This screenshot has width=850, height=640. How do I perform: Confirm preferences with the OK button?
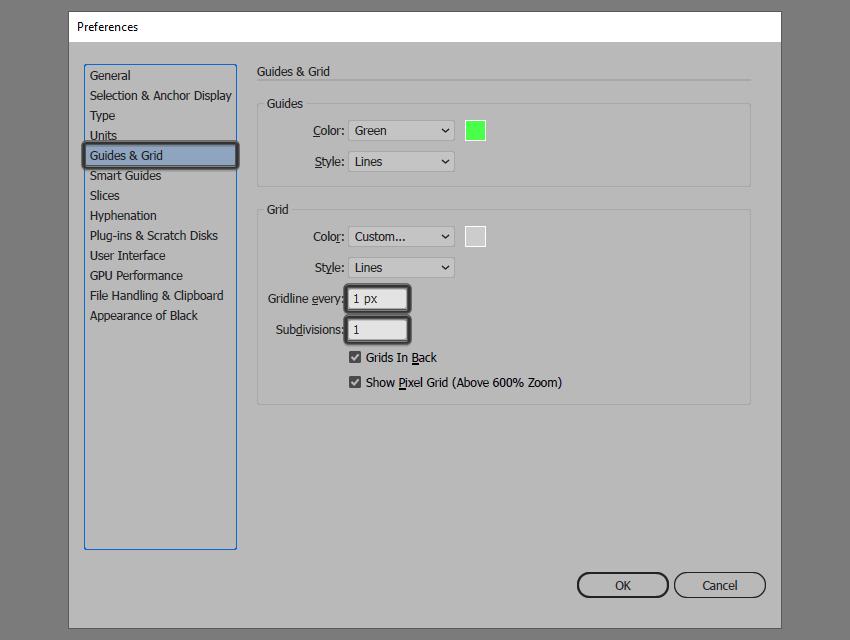pyautogui.click(x=622, y=585)
